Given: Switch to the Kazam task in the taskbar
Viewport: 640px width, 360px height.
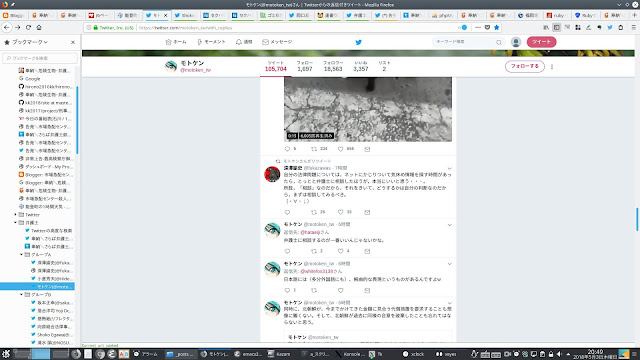Looking at the screenshot, I should click(279, 354).
